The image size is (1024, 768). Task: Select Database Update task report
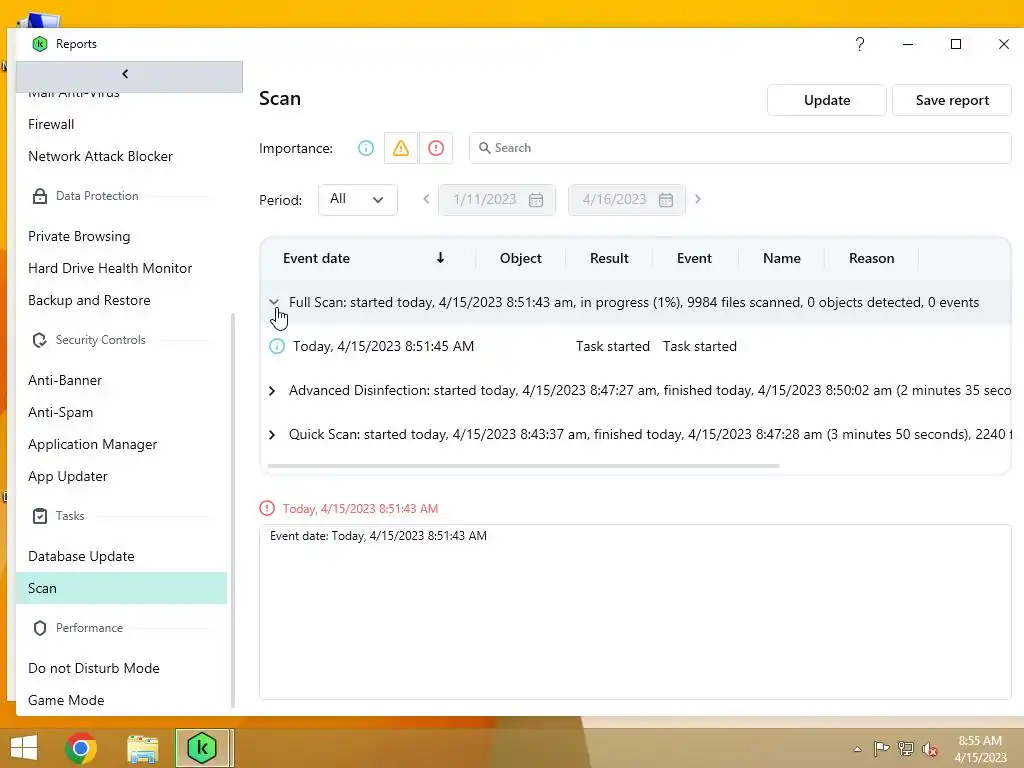(81, 556)
